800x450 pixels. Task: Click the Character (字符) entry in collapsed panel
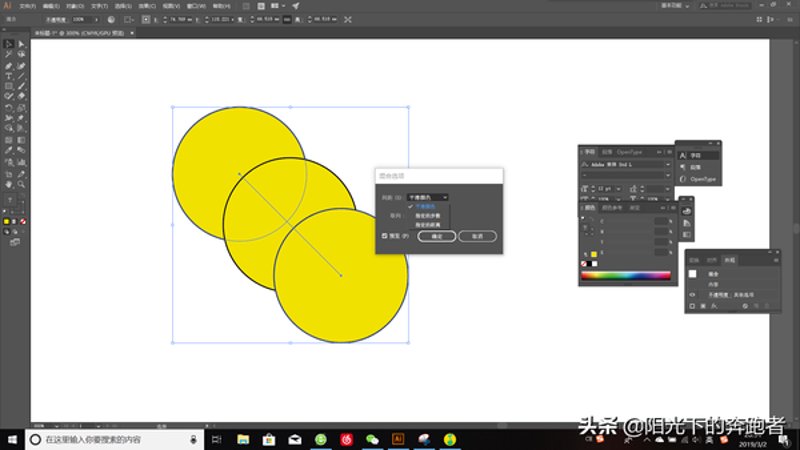[x=698, y=156]
